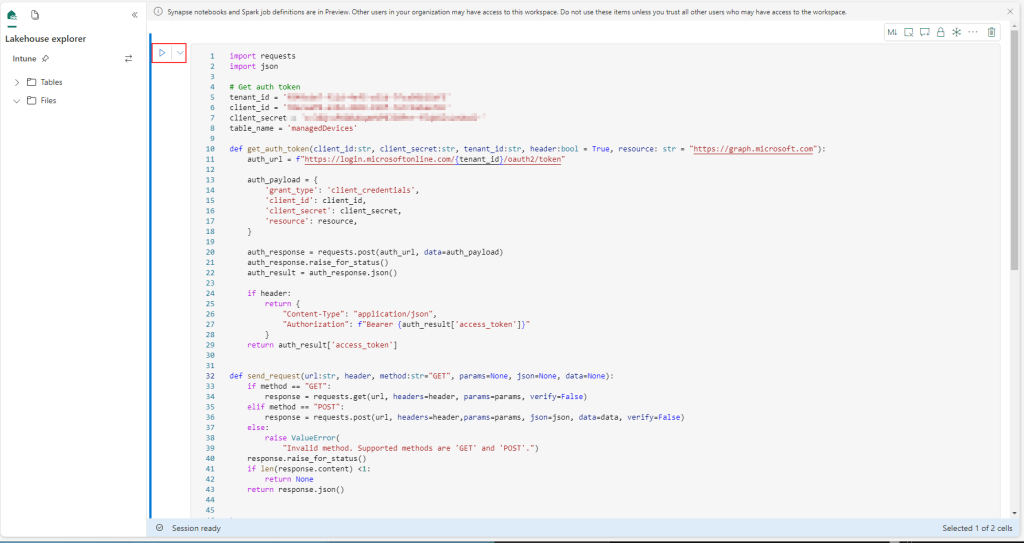Open more cell options ellipsis

973,32
